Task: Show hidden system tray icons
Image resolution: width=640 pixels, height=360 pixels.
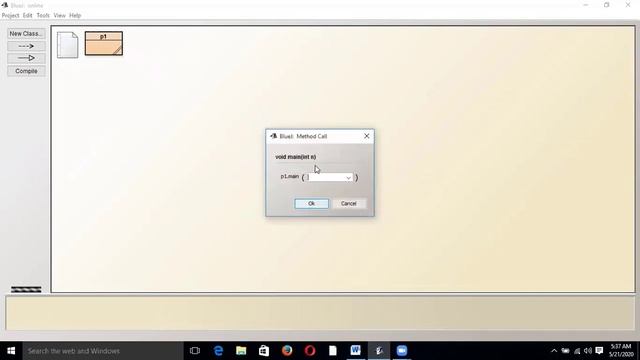Action: pyautogui.click(x=554, y=351)
